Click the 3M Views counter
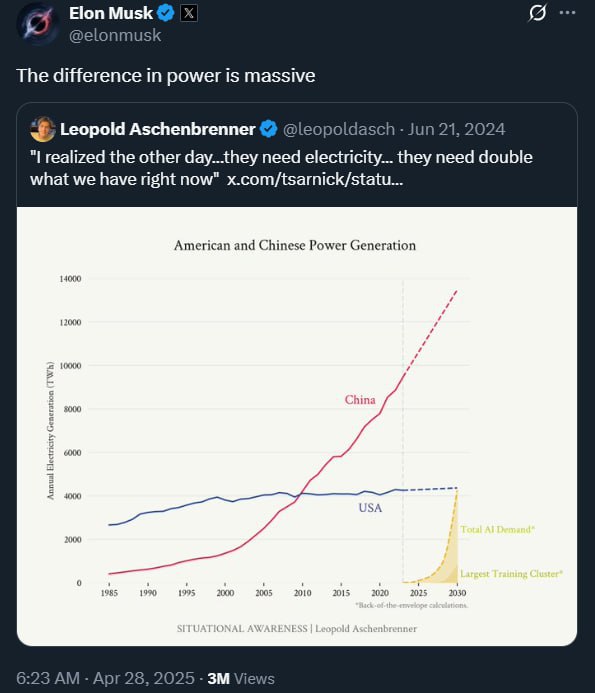 click(241, 678)
